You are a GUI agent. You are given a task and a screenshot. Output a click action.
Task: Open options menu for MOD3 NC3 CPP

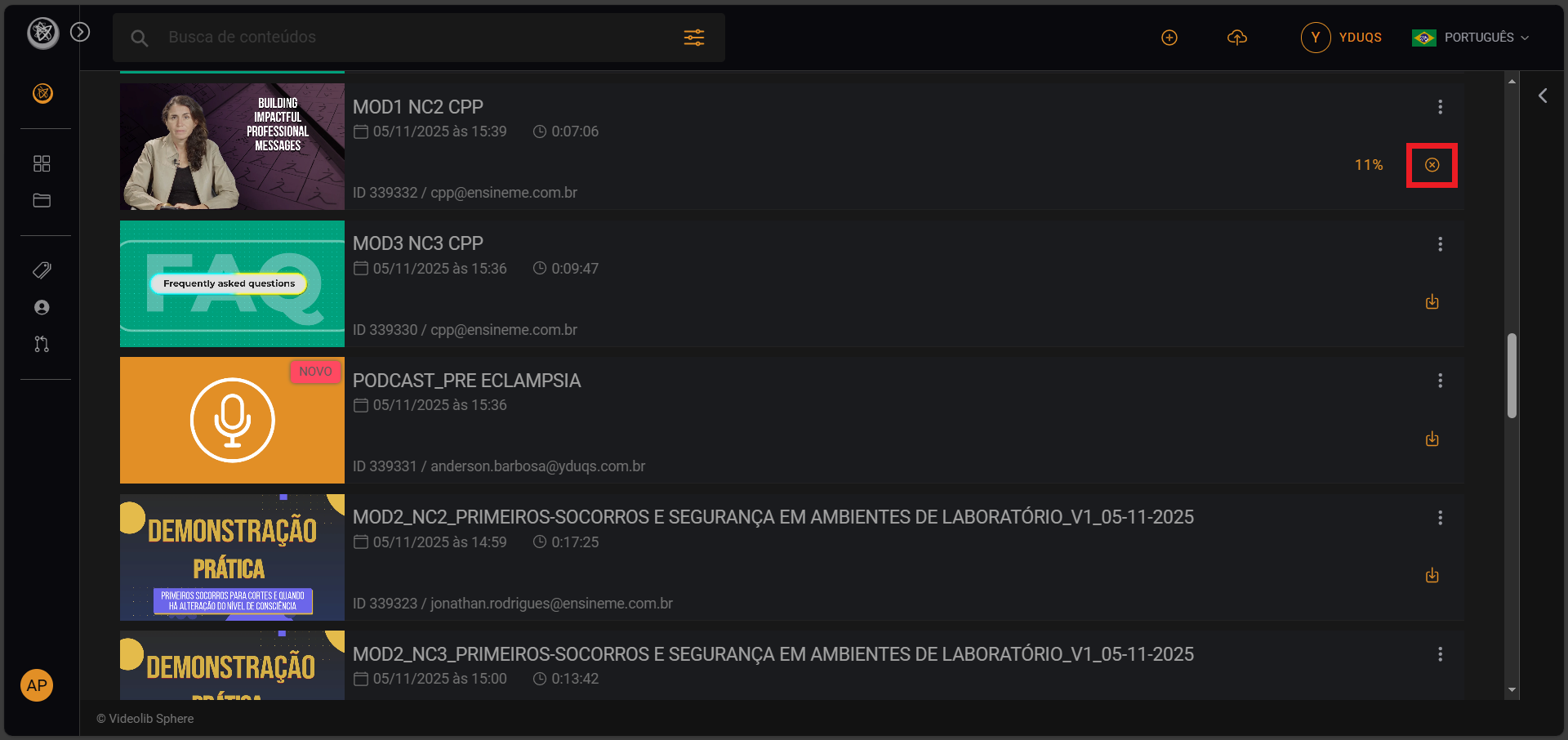(1440, 244)
